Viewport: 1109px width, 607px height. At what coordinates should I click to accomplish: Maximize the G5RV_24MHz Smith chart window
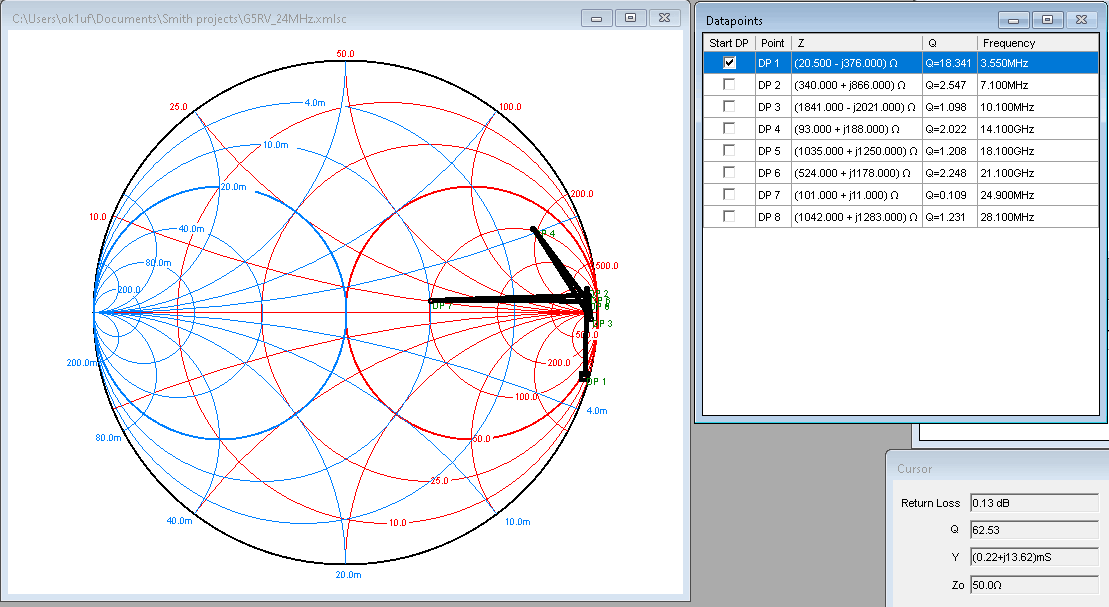point(630,18)
